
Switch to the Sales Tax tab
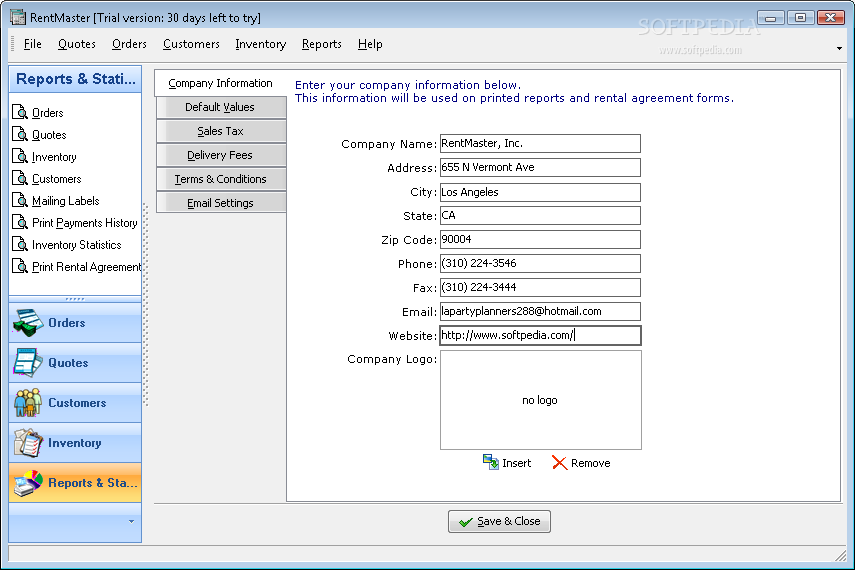point(221,131)
